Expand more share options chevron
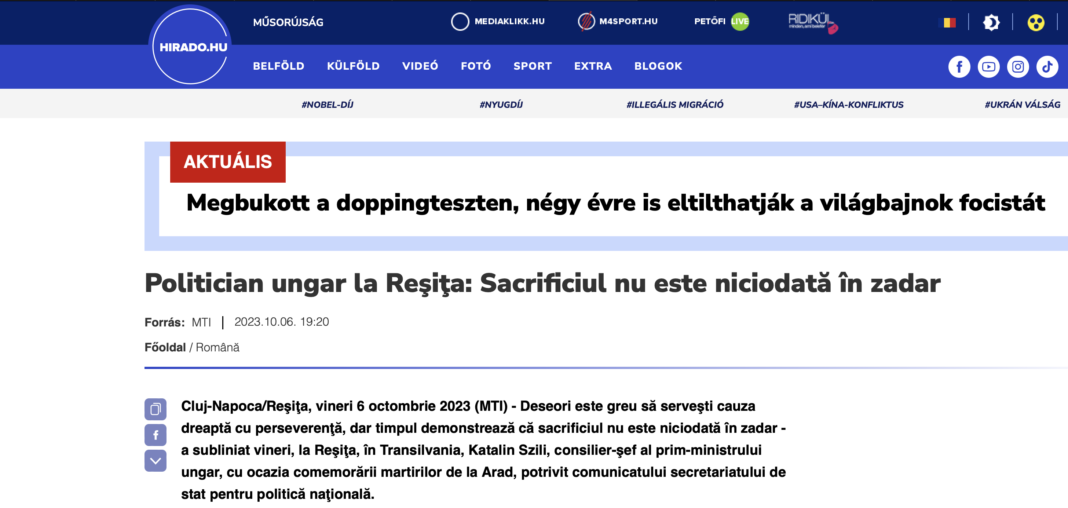 [155, 461]
